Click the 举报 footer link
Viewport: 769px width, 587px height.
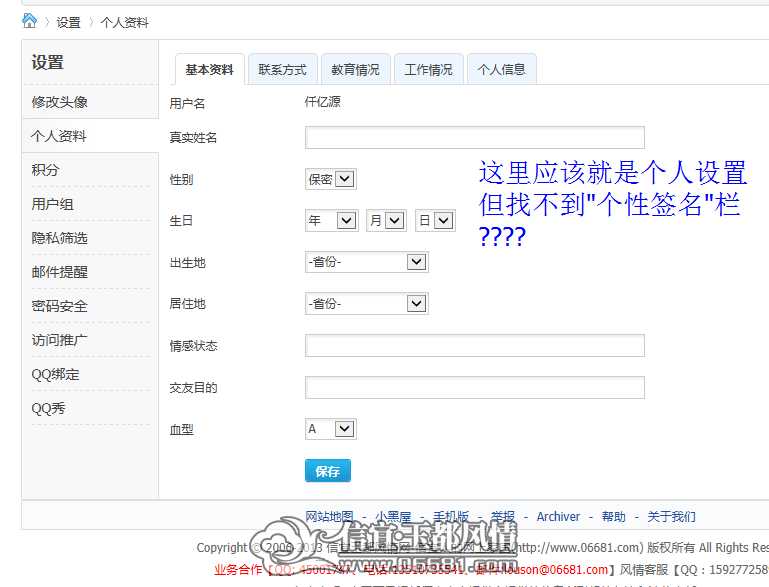[503, 516]
